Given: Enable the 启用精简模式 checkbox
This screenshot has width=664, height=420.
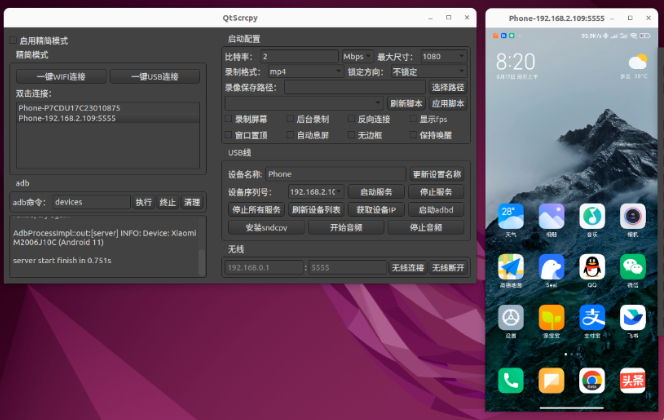Looking at the screenshot, I should (13, 41).
